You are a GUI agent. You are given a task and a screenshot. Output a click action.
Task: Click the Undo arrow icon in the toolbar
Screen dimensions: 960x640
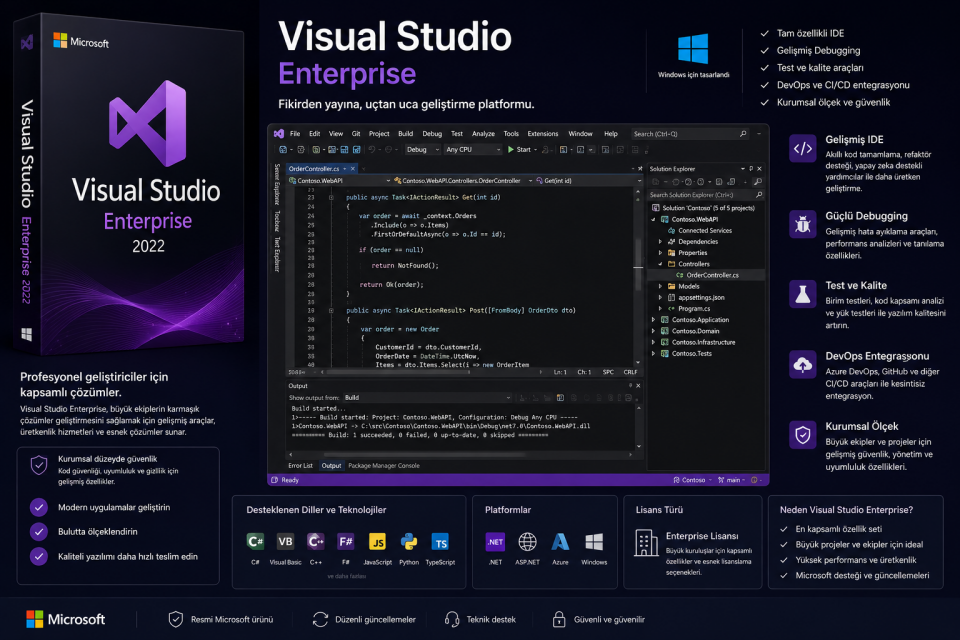[372, 149]
